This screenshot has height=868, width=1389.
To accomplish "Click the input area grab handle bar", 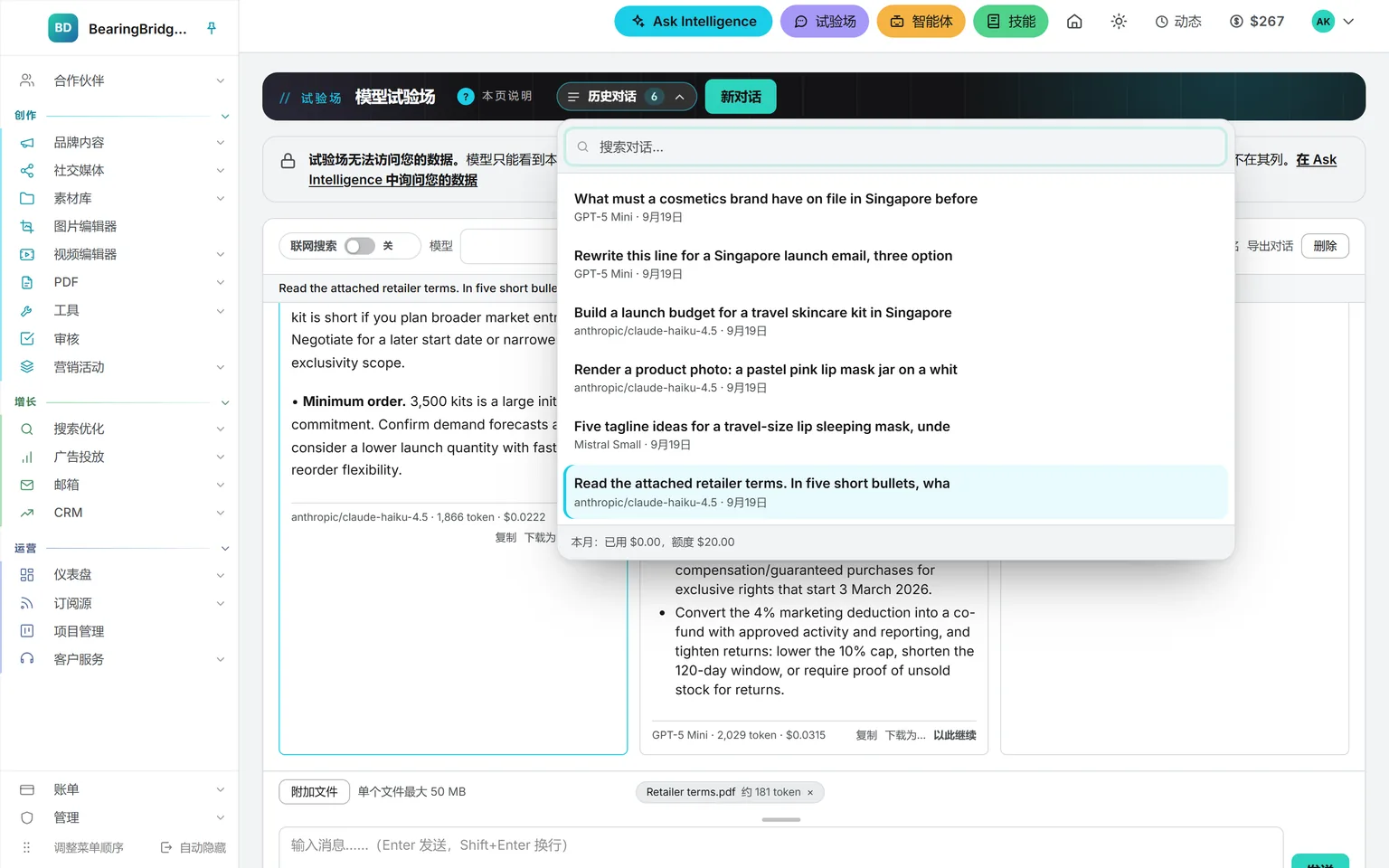I will click(x=781, y=819).
